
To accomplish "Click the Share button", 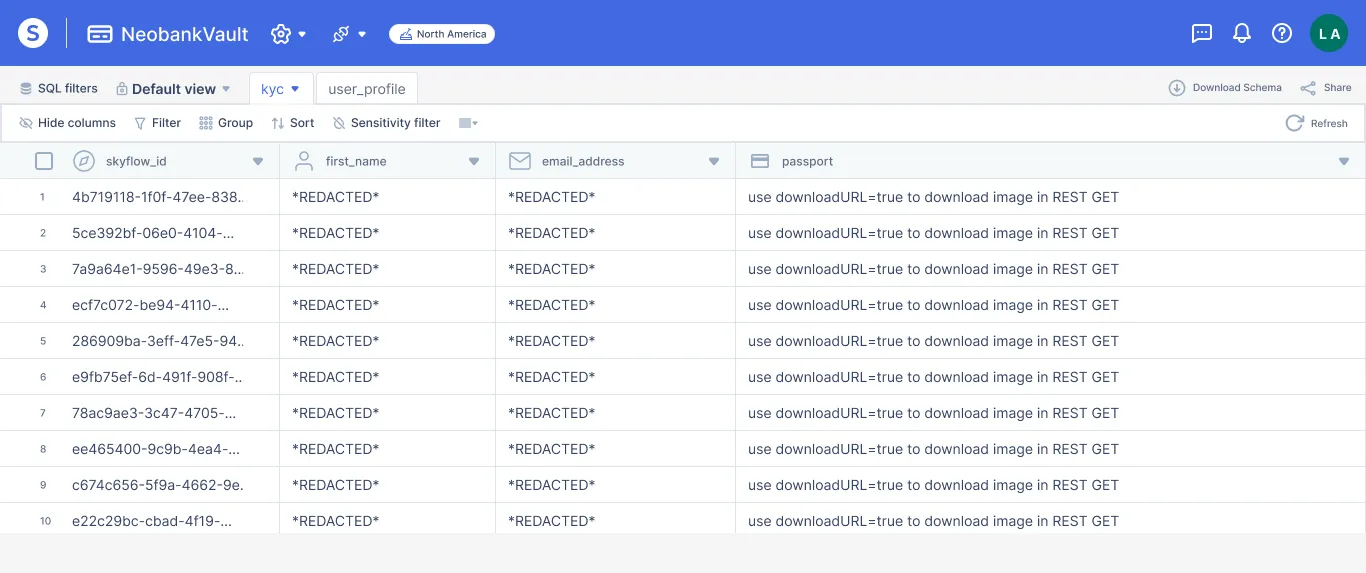I will [1326, 88].
